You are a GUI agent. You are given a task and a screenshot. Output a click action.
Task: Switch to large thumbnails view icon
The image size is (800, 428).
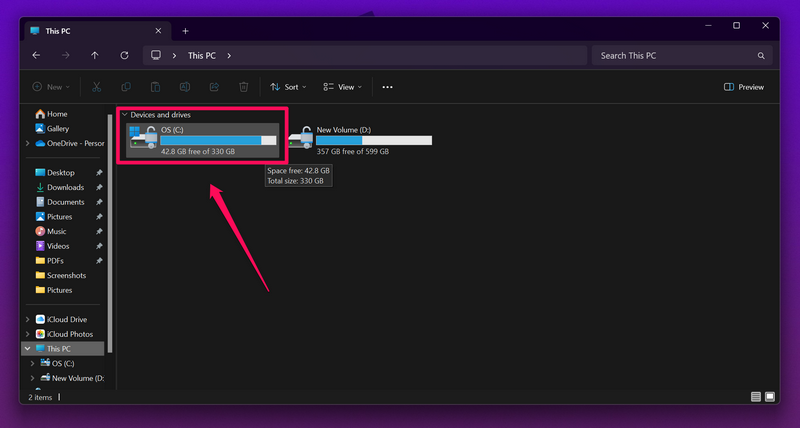pos(770,397)
